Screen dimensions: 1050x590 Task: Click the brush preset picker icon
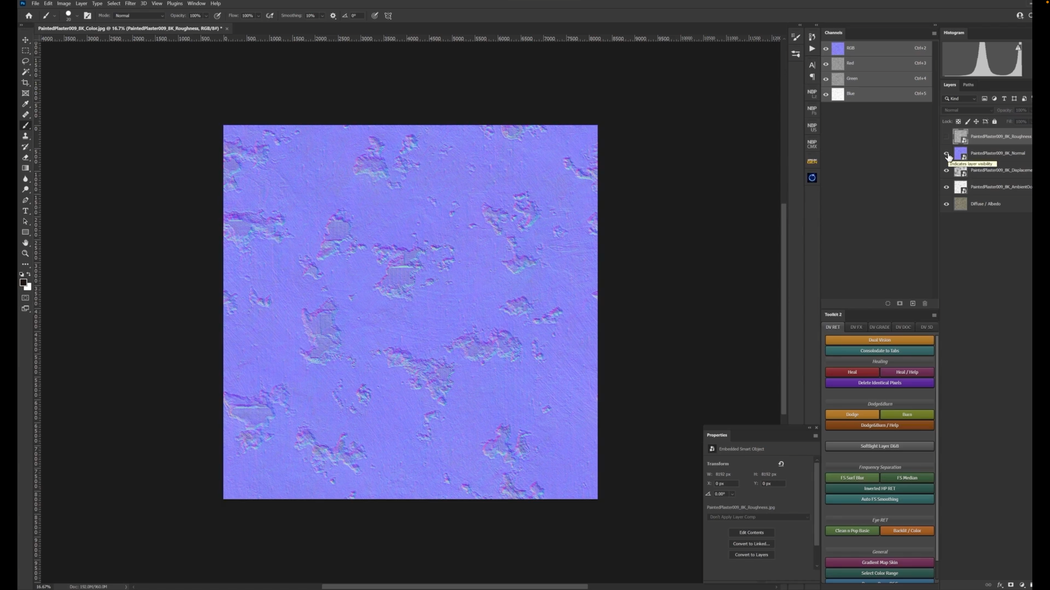[x=69, y=16]
